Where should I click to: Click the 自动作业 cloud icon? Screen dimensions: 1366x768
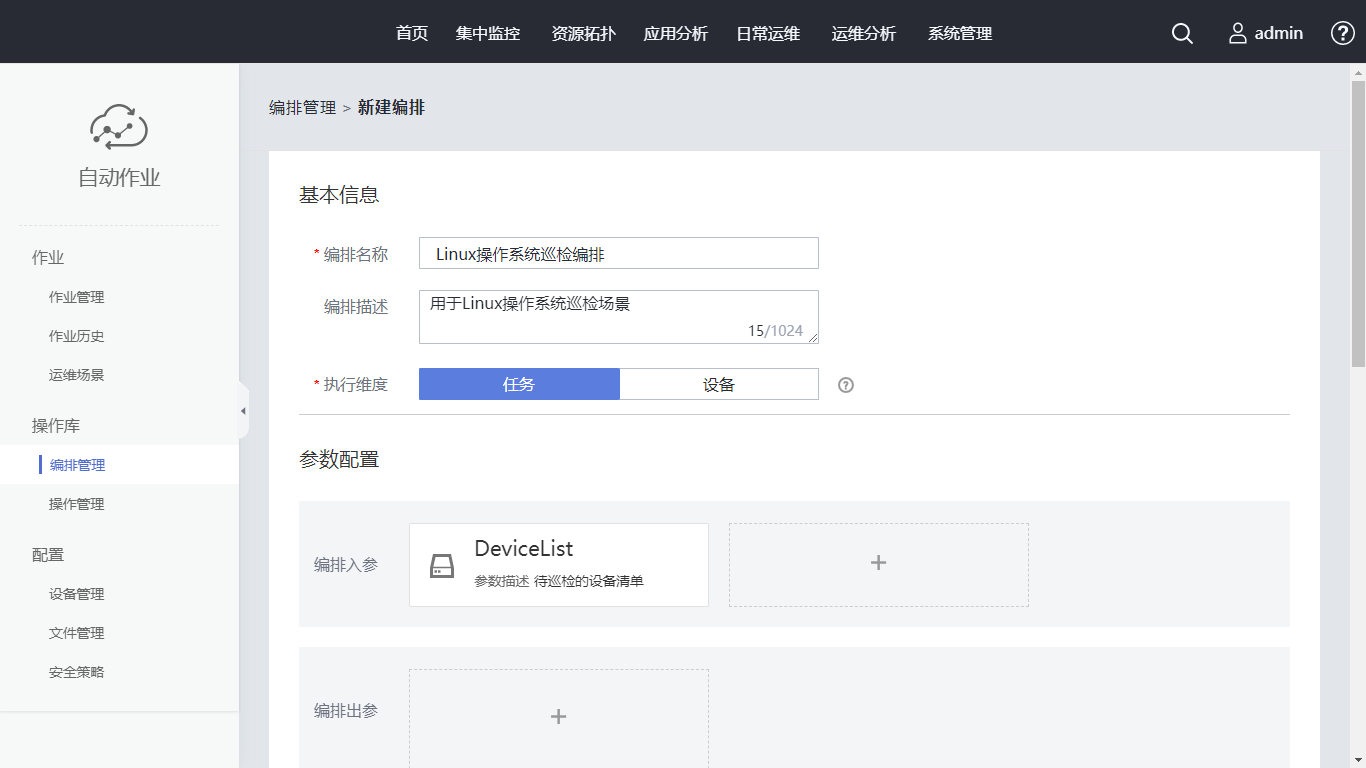click(x=119, y=127)
